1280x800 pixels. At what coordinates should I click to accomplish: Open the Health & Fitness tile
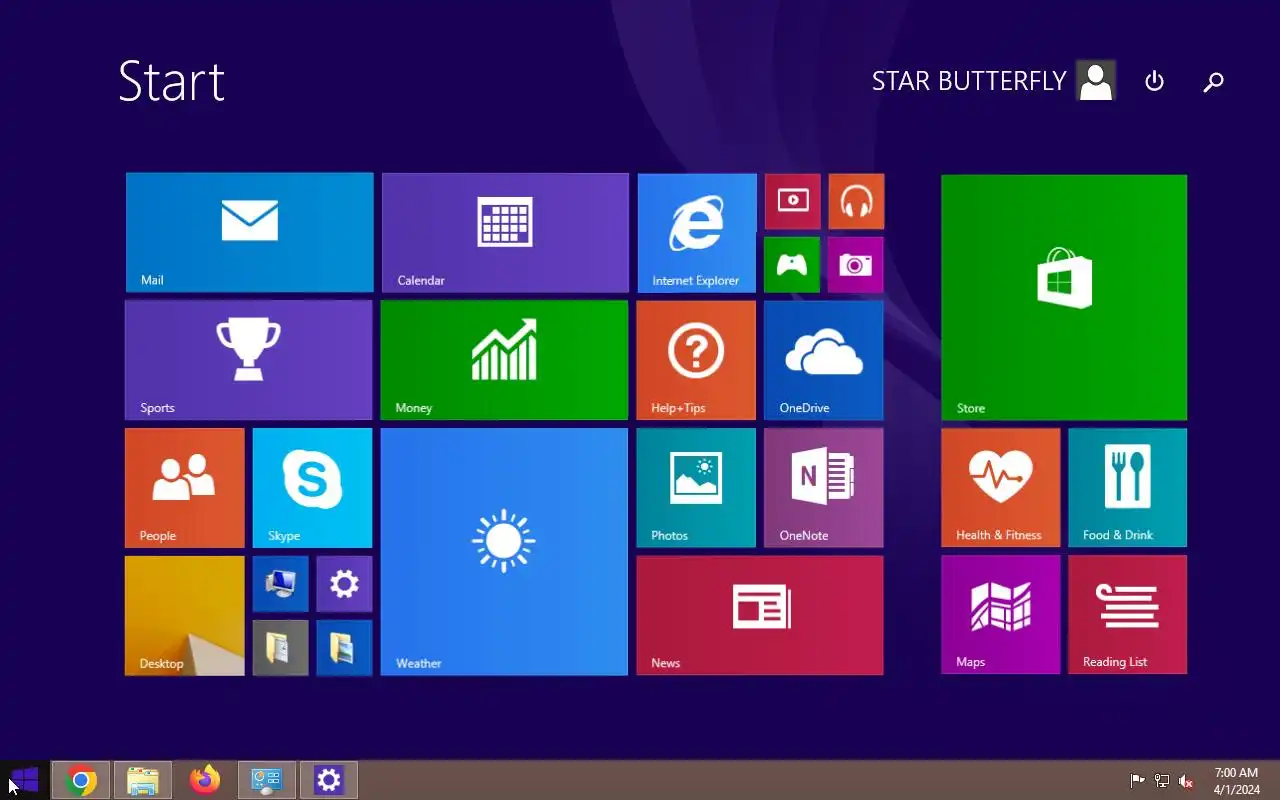(1000, 488)
